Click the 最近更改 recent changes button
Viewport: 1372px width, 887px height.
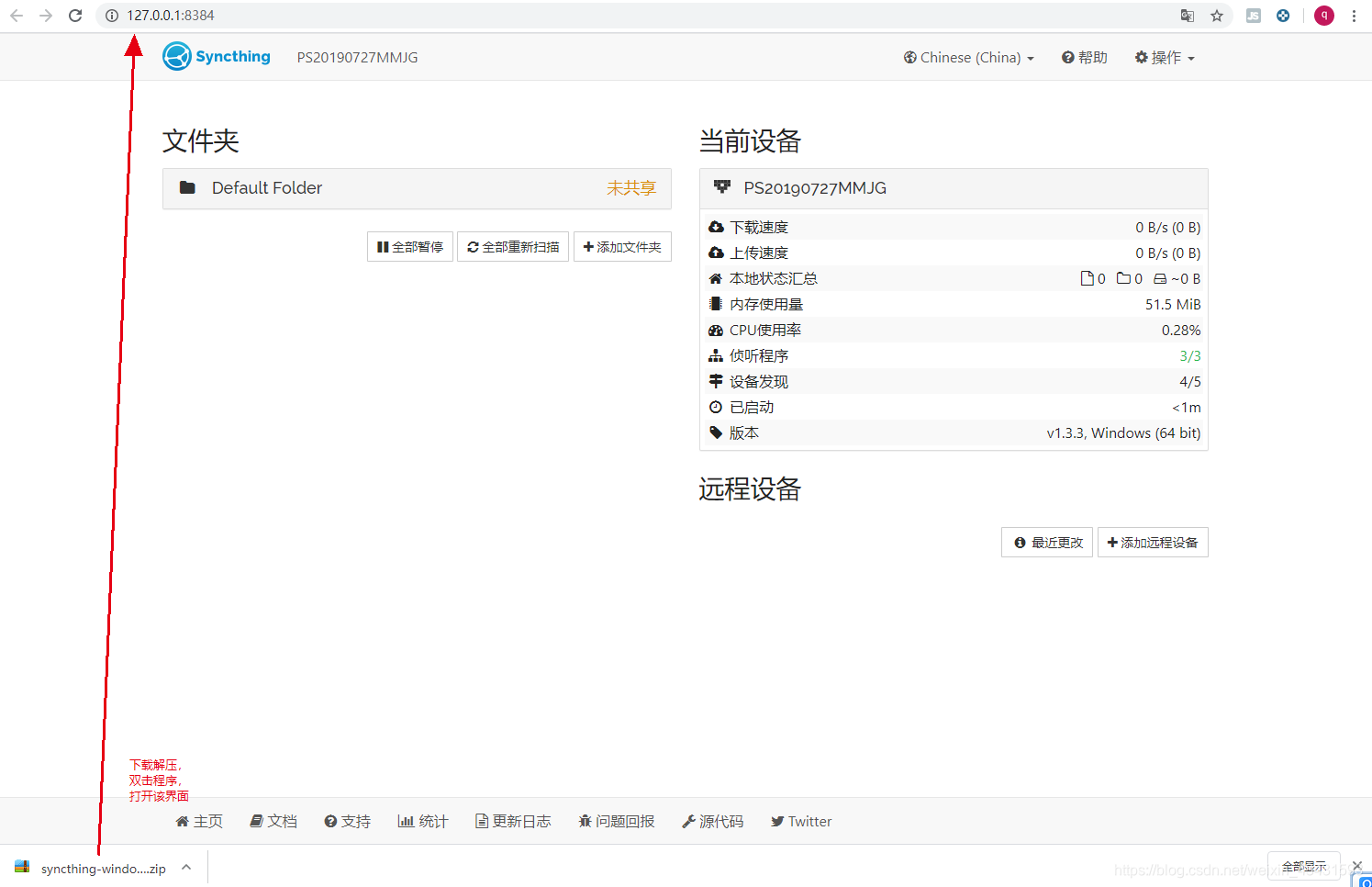point(1047,543)
